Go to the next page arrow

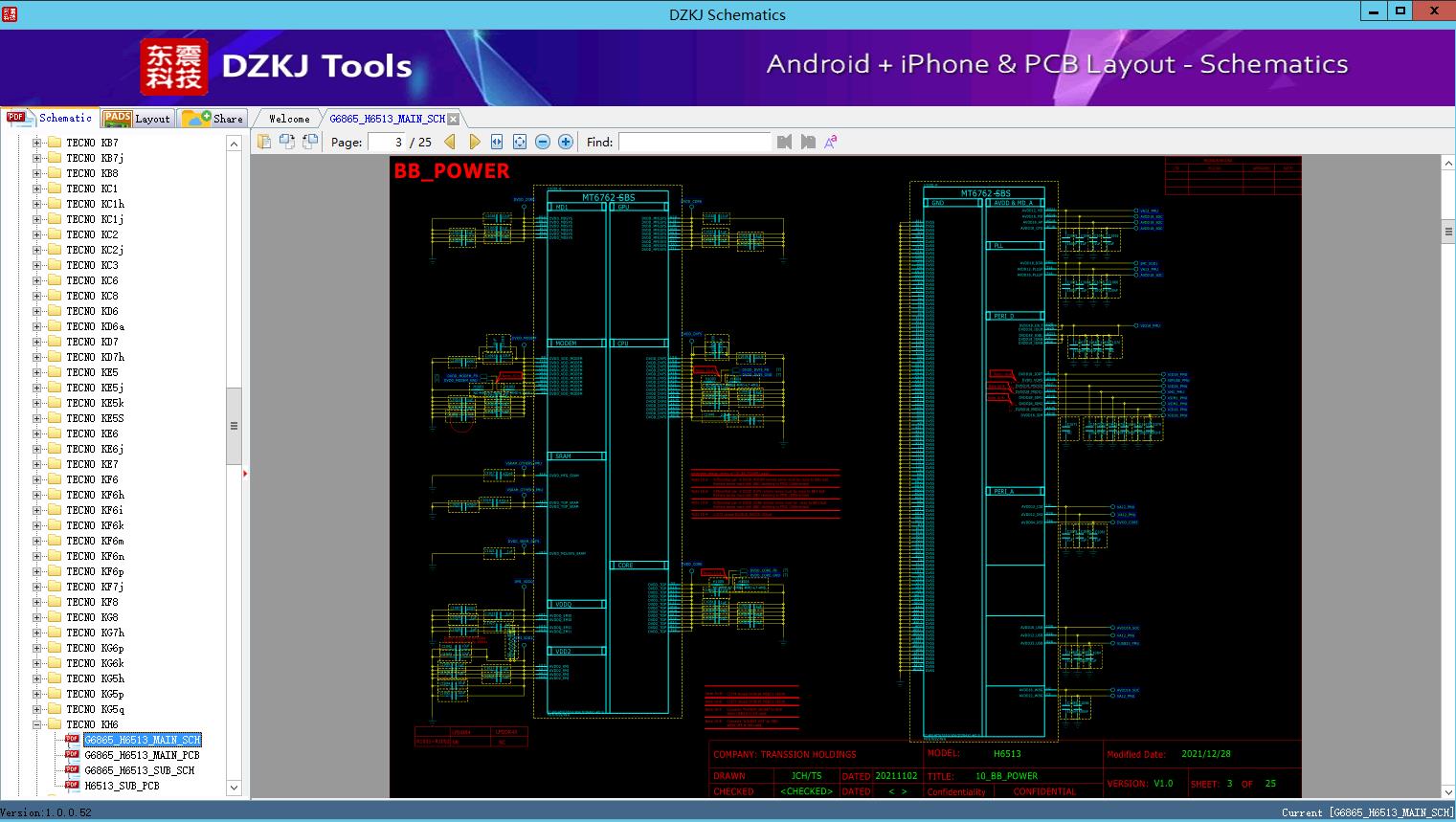[x=474, y=142]
